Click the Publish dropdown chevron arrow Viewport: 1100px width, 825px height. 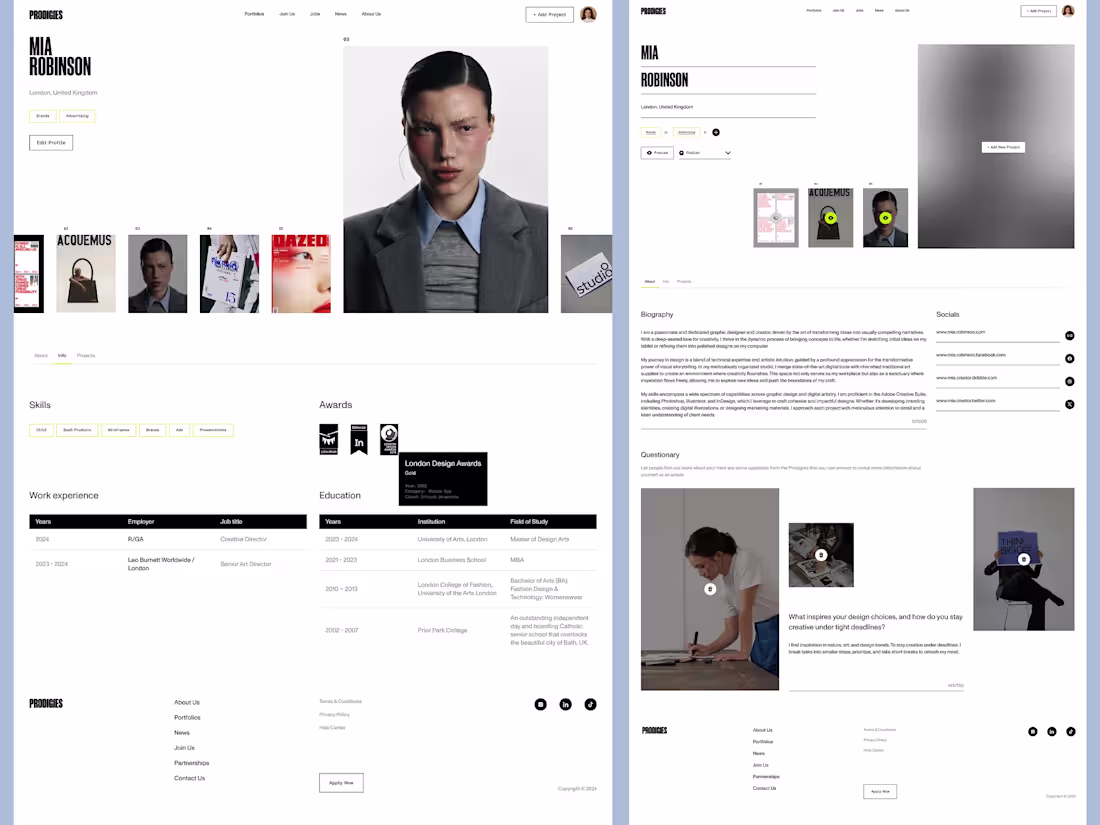pyautogui.click(x=727, y=153)
